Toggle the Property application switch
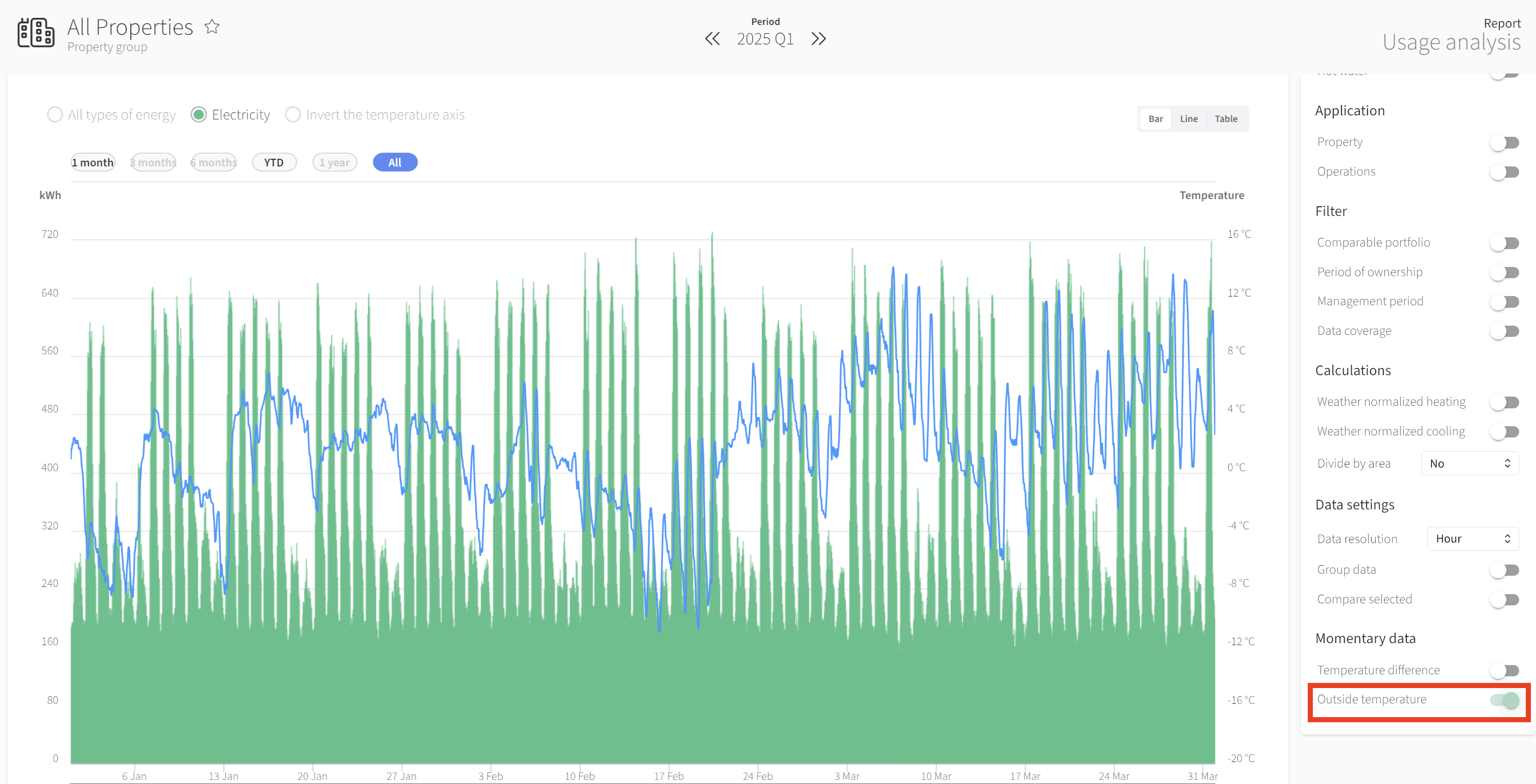The image size is (1536, 784). coord(1504,142)
